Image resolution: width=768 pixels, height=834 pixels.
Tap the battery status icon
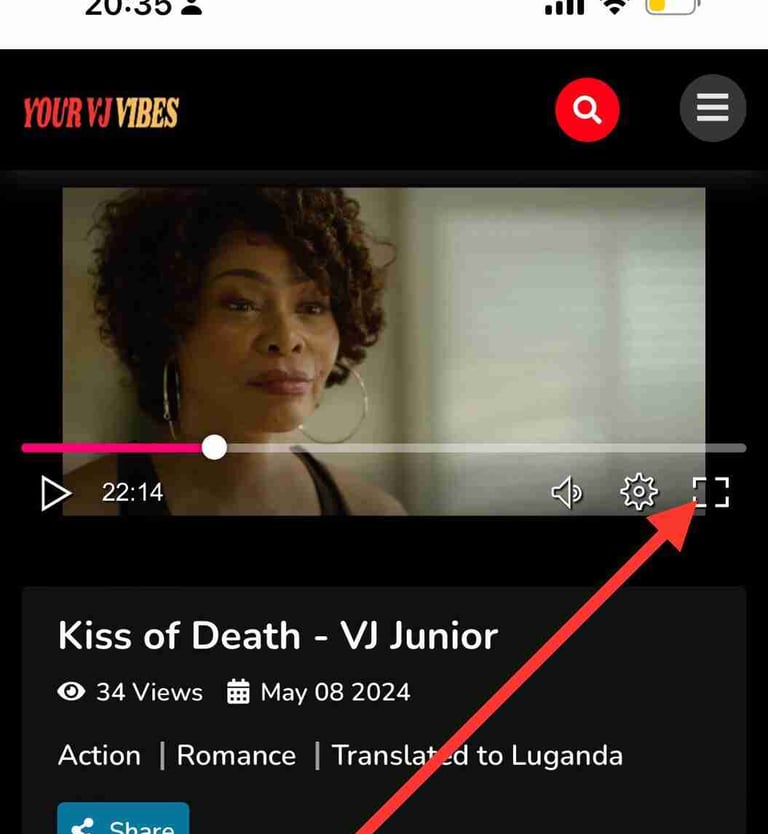[x=672, y=6]
